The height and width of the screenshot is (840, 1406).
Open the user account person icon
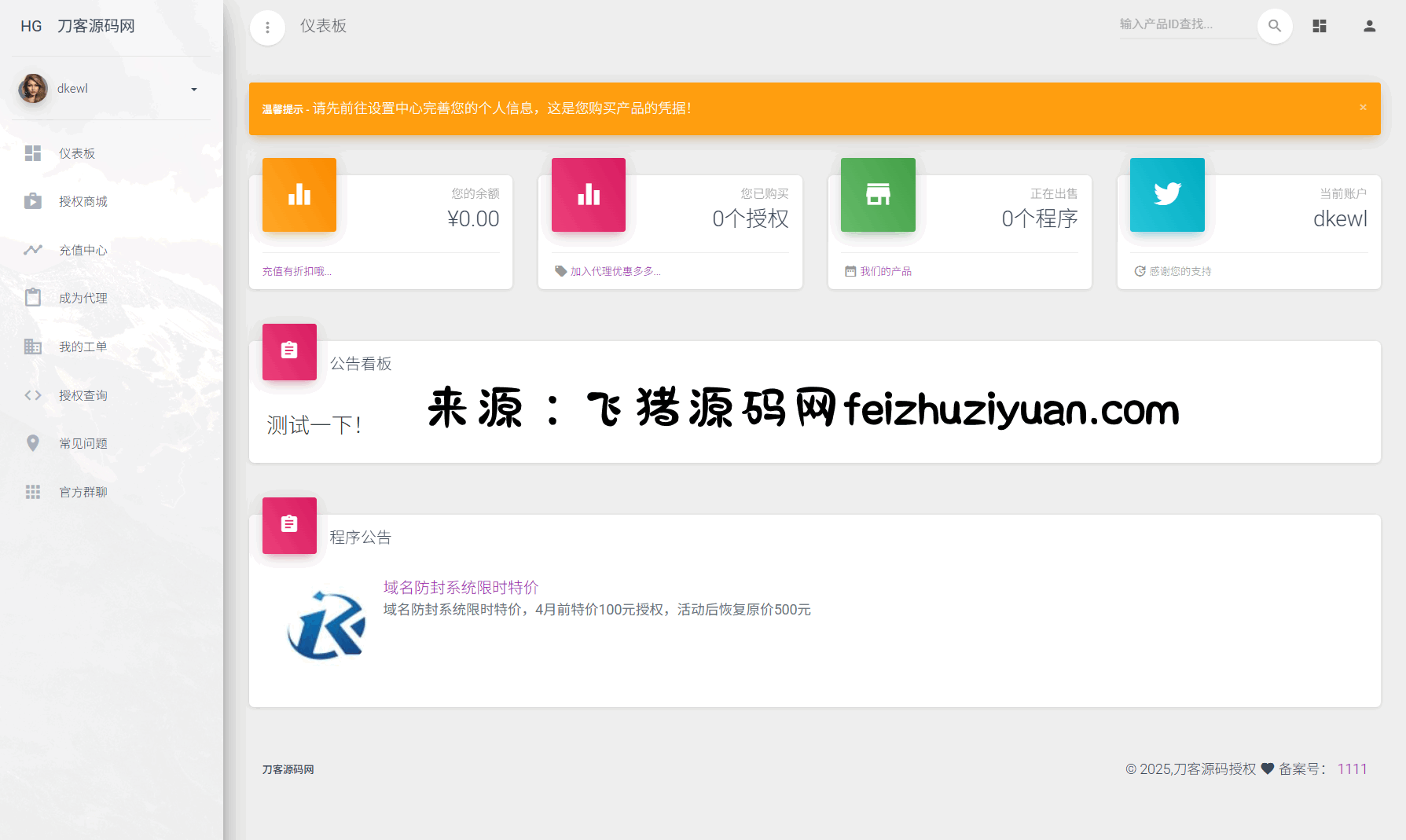(1368, 26)
